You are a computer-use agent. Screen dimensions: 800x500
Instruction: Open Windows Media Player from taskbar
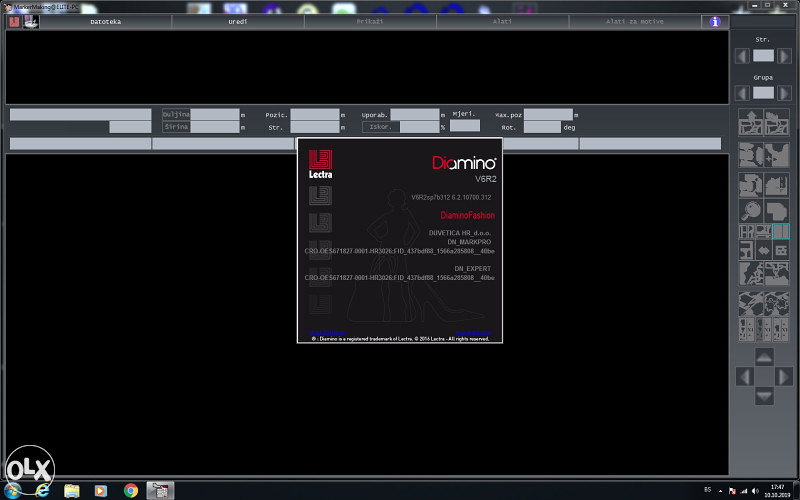(x=101, y=491)
